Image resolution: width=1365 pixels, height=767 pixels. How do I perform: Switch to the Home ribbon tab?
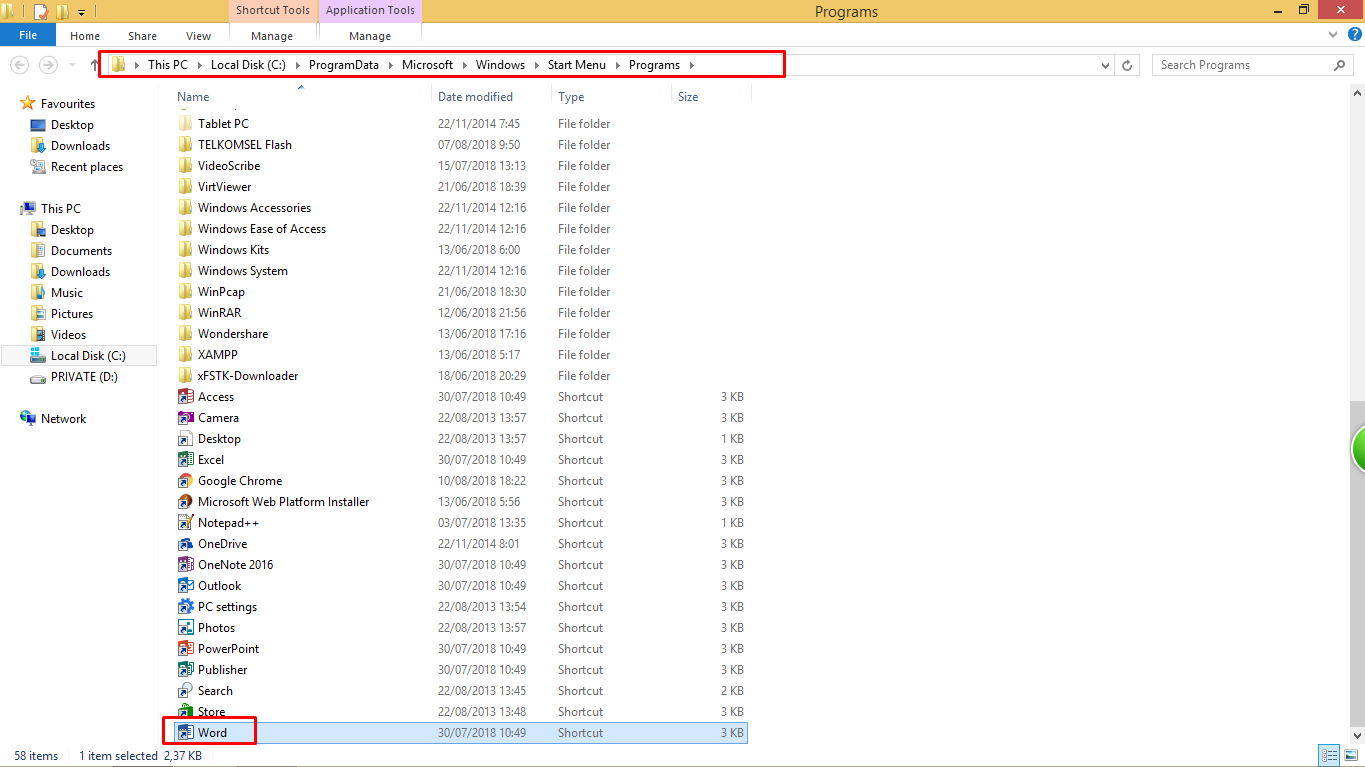tap(85, 36)
